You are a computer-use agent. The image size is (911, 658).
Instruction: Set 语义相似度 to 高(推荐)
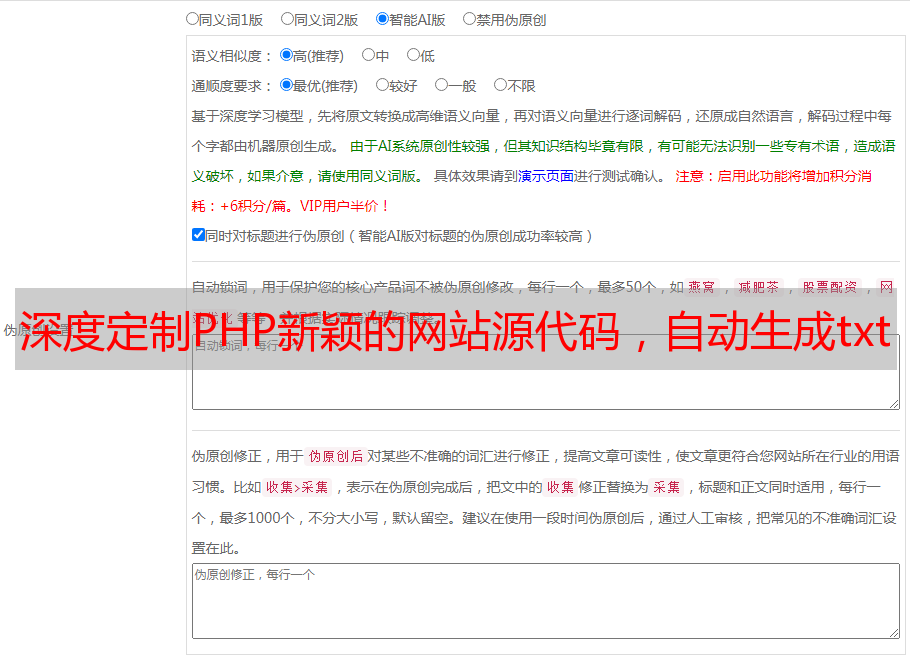coord(286,55)
